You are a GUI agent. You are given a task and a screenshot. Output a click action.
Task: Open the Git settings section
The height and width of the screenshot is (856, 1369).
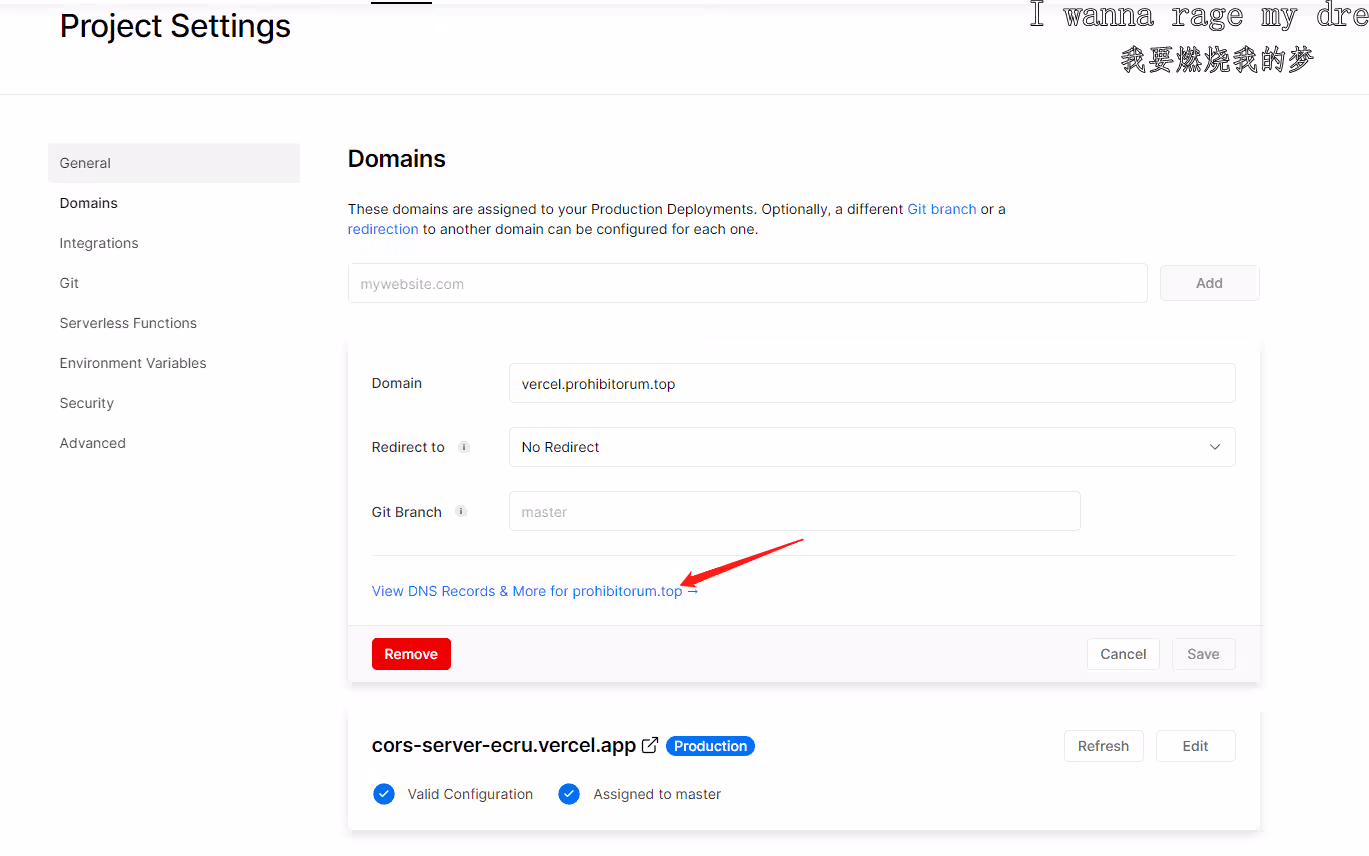[69, 283]
